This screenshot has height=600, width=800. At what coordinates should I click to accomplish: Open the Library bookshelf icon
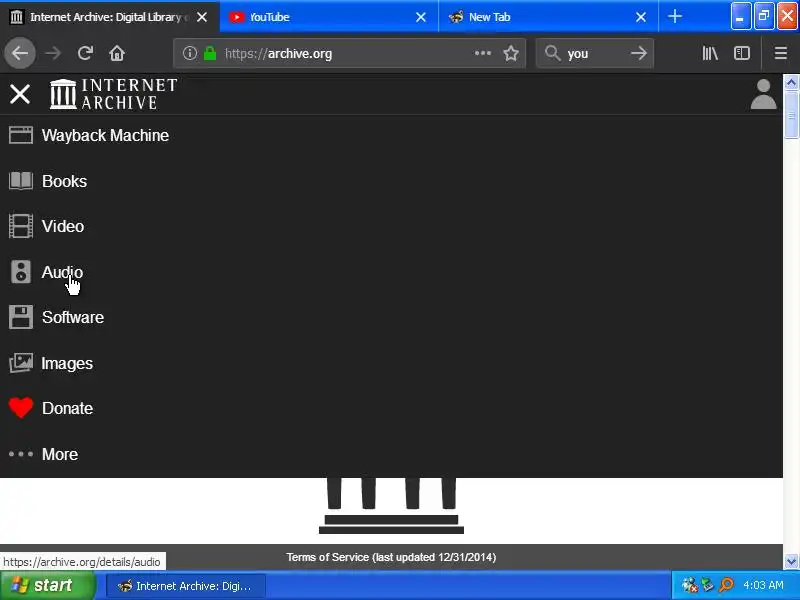pos(710,53)
